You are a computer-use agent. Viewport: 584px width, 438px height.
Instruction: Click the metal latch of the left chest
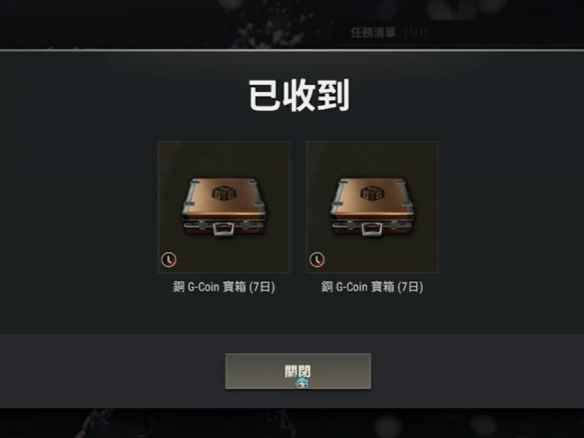coord(223,229)
